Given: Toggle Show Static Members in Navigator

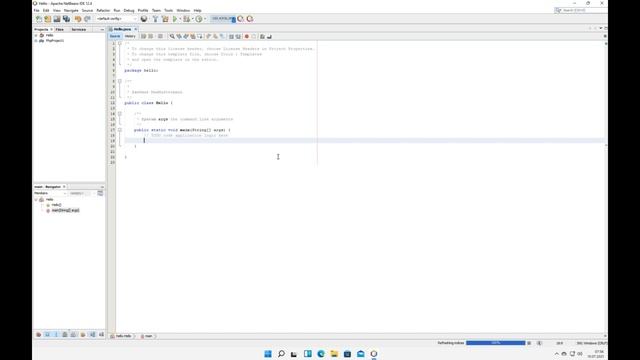Looking at the screenshot, I should pyautogui.click(x=56, y=335).
